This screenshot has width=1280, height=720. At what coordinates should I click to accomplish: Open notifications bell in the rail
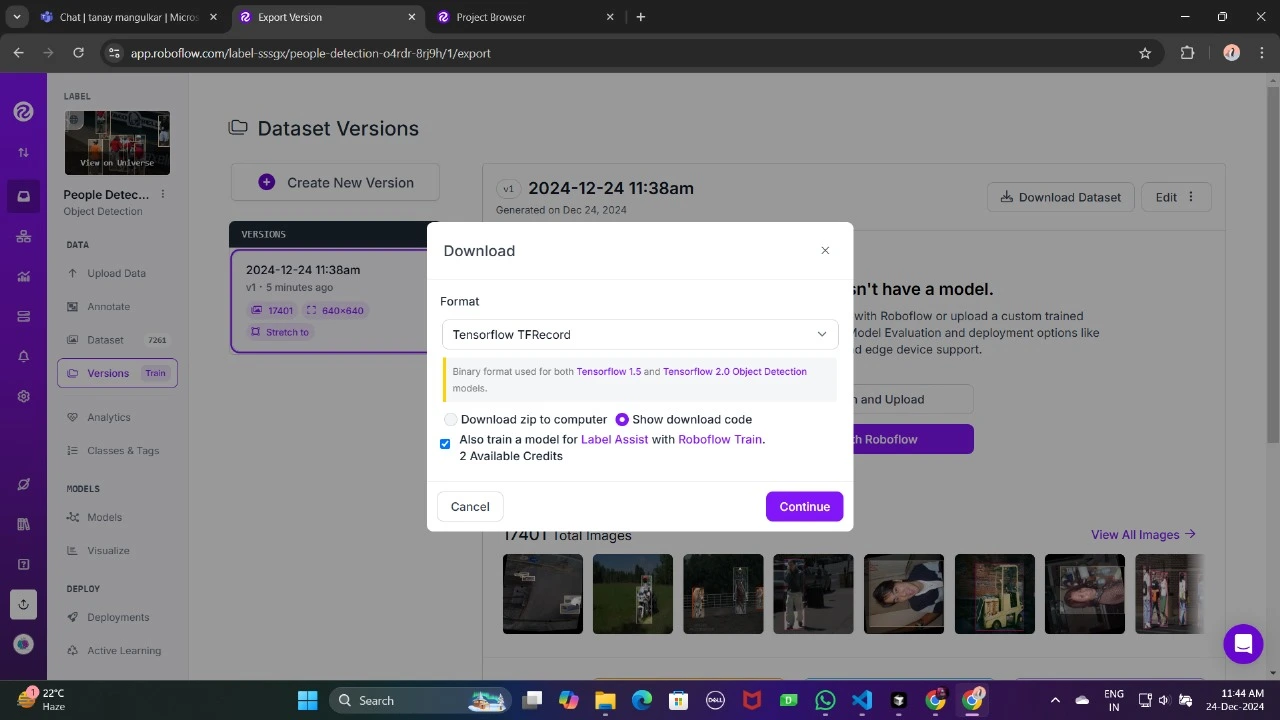point(23,357)
